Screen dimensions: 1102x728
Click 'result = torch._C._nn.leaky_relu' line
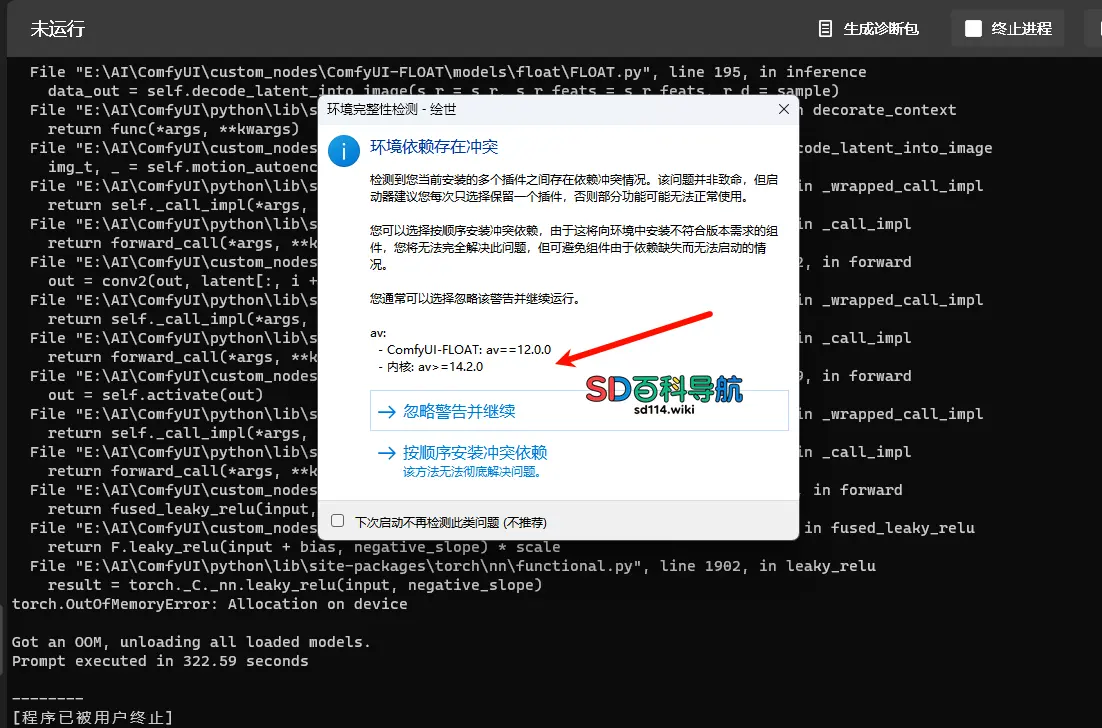click(294, 585)
